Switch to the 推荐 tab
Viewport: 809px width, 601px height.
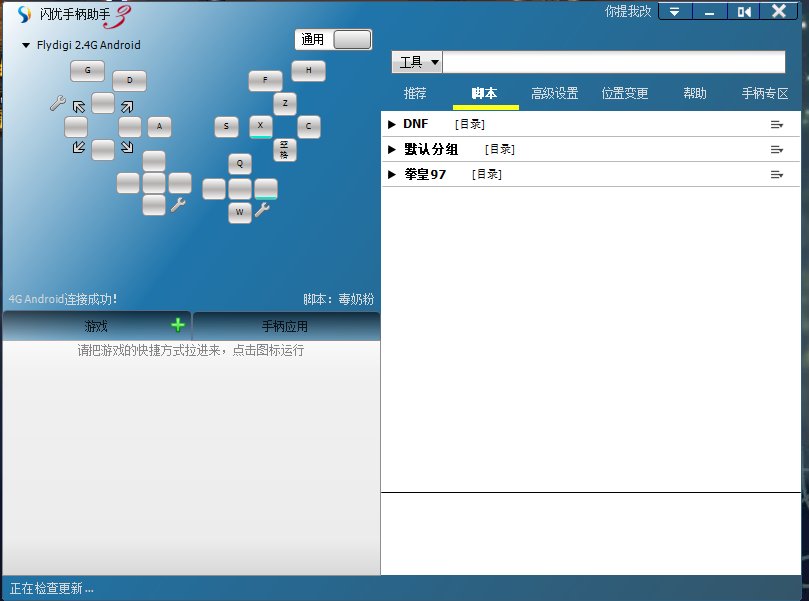point(415,93)
